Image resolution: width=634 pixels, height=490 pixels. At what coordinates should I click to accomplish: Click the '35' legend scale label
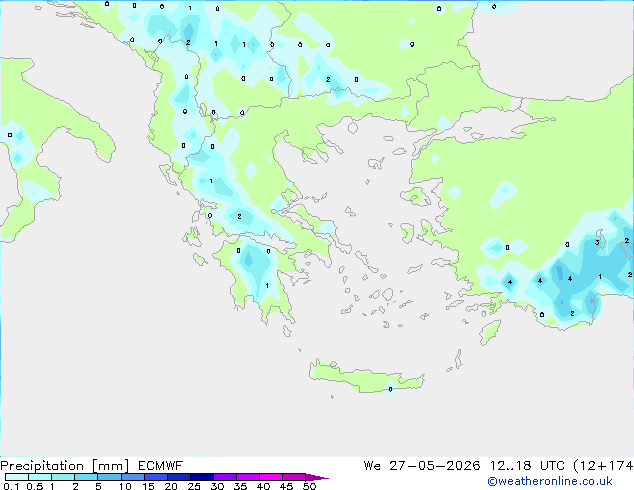pos(241,486)
